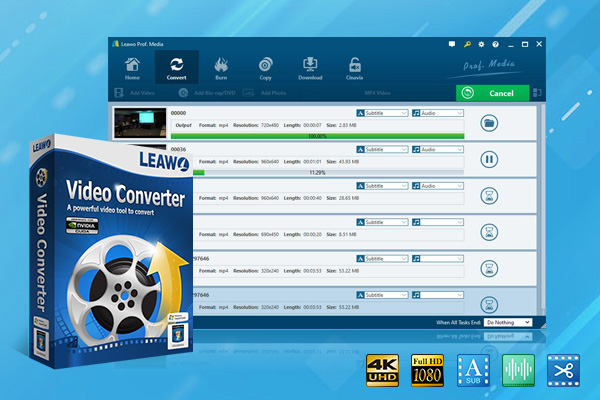The height and width of the screenshot is (400, 600).
Task: Open the feedback message icon
Action: [x=452, y=44]
